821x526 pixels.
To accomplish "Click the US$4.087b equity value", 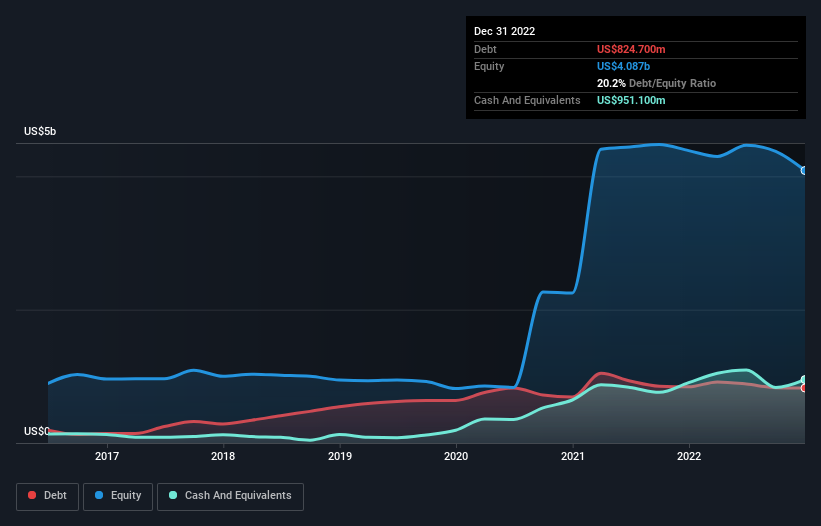I will click(x=623, y=66).
